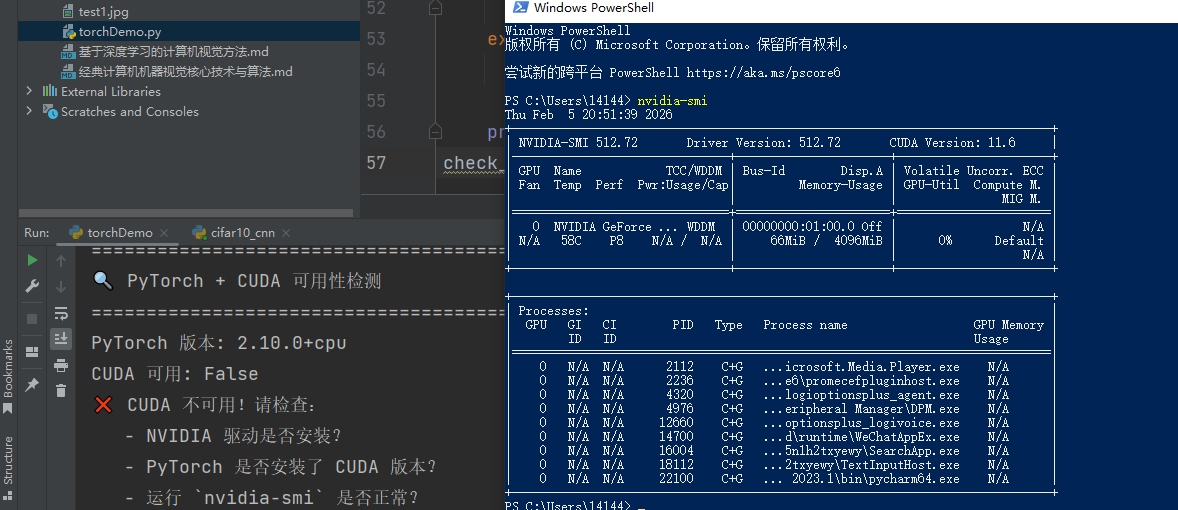Viewport: 1178px width, 510px height.
Task: Click the PowerShell window title icon
Action: [x=520, y=7]
